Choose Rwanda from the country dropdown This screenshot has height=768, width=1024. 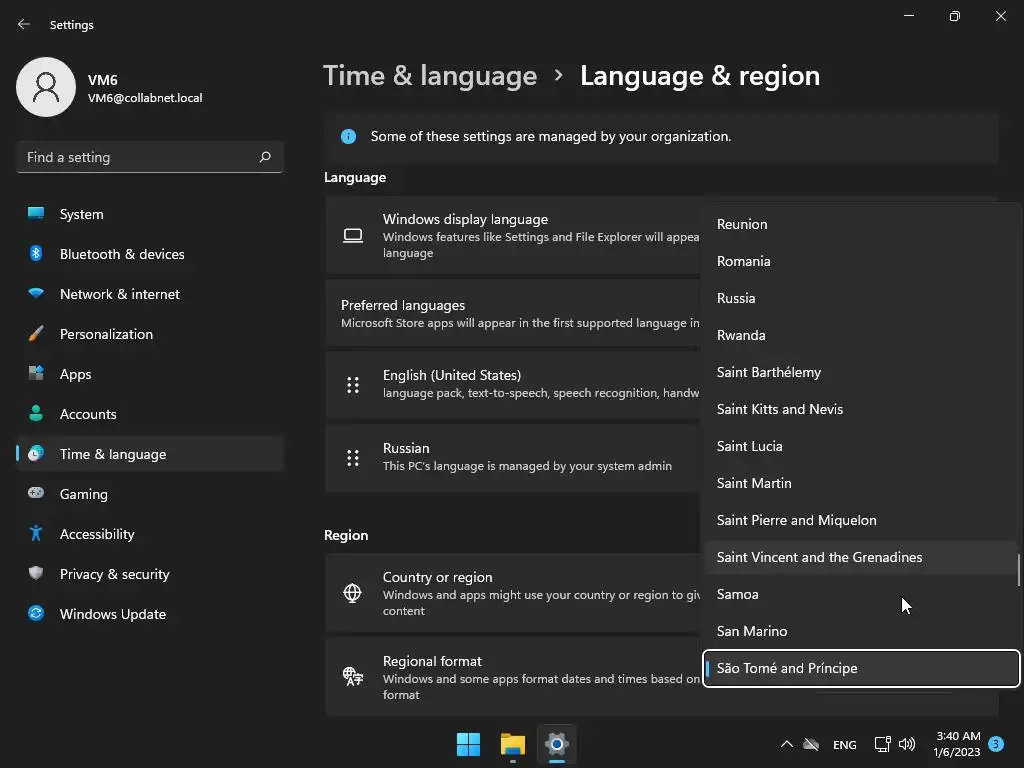click(861, 335)
